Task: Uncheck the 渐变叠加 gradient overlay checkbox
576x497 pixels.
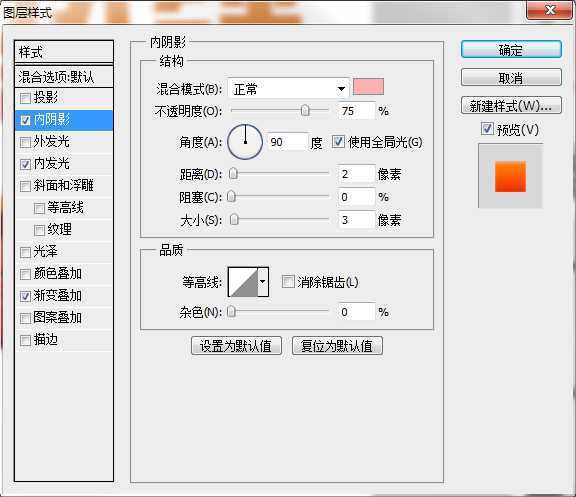Action: tap(25, 296)
